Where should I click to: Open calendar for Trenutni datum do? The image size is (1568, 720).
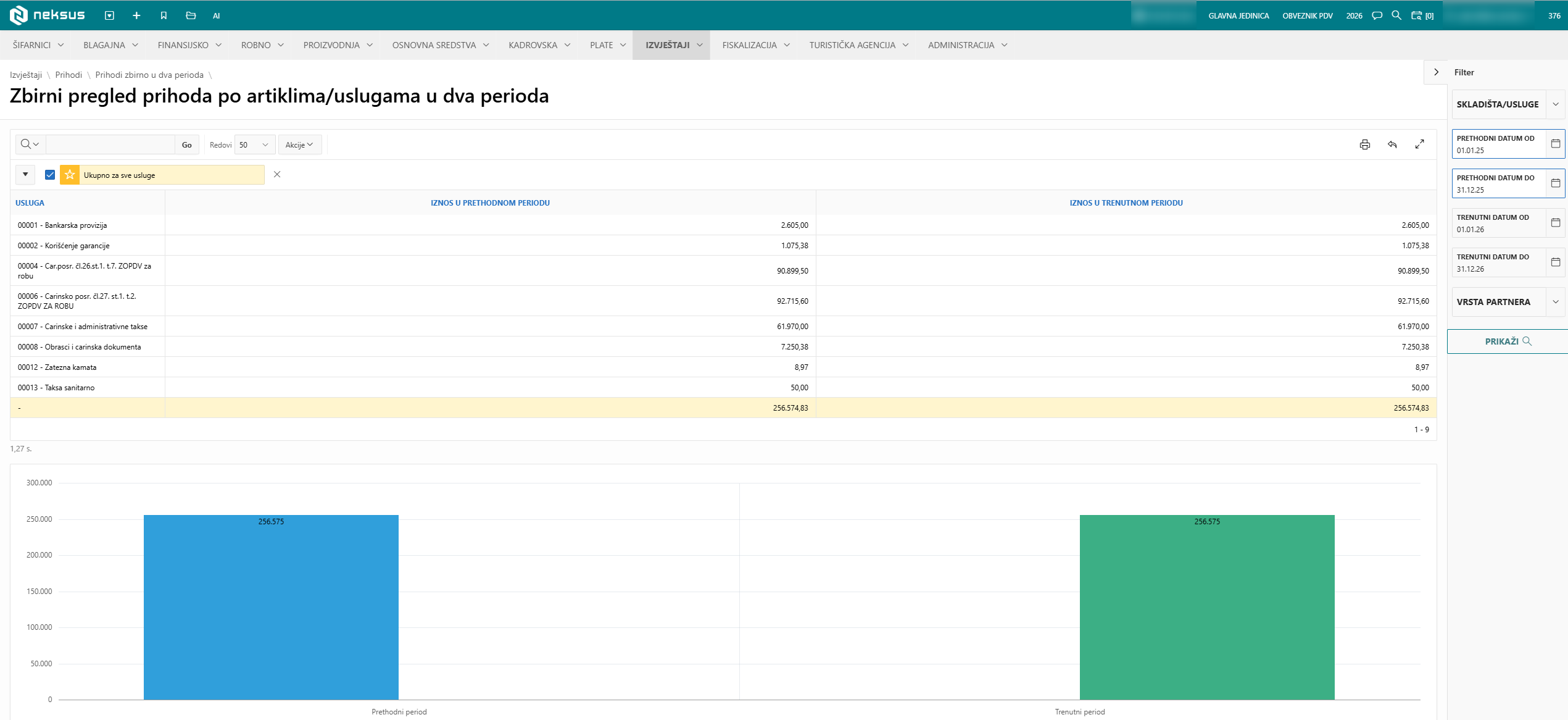point(1555,262)
